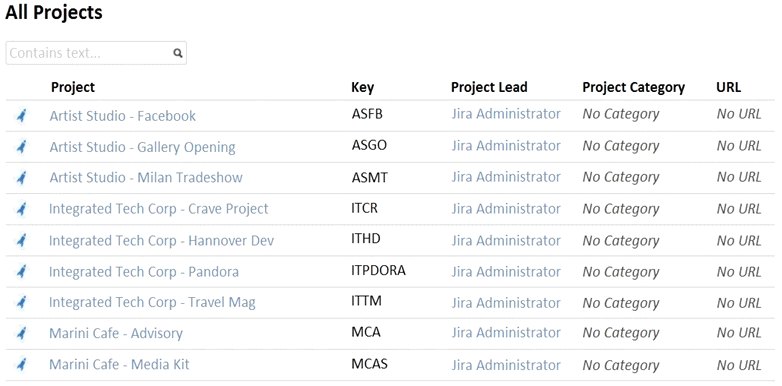Open the Marini Cafe - Media Kit link
Viewport: 782px width, 386px height.
(119, 365)
